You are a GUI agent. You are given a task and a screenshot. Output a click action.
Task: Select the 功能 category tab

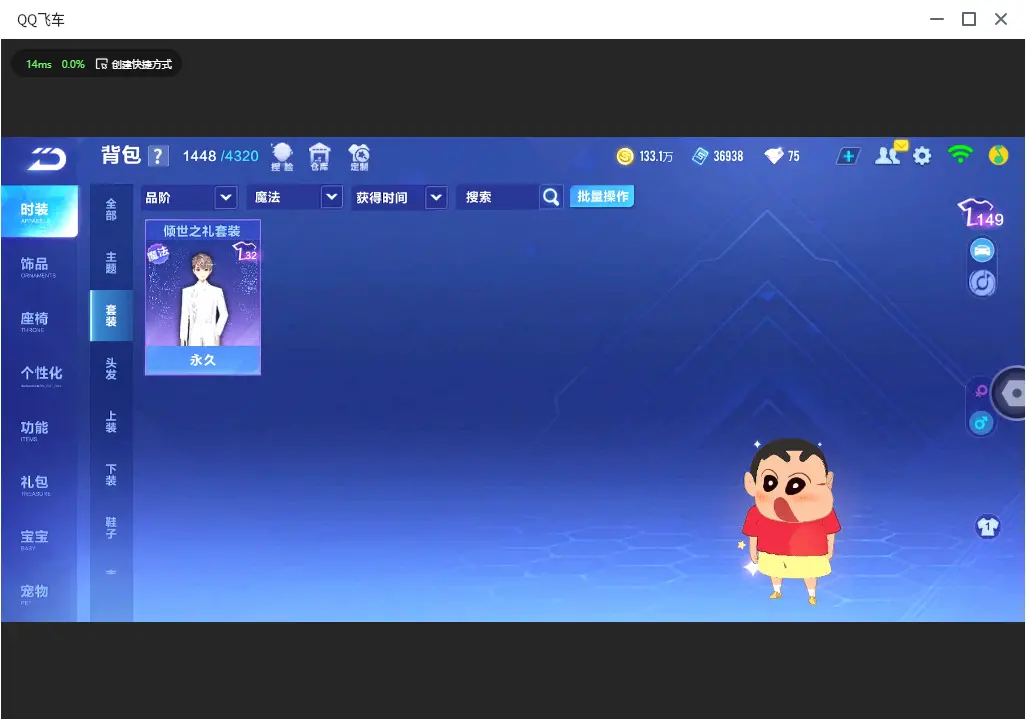point(38,430)
